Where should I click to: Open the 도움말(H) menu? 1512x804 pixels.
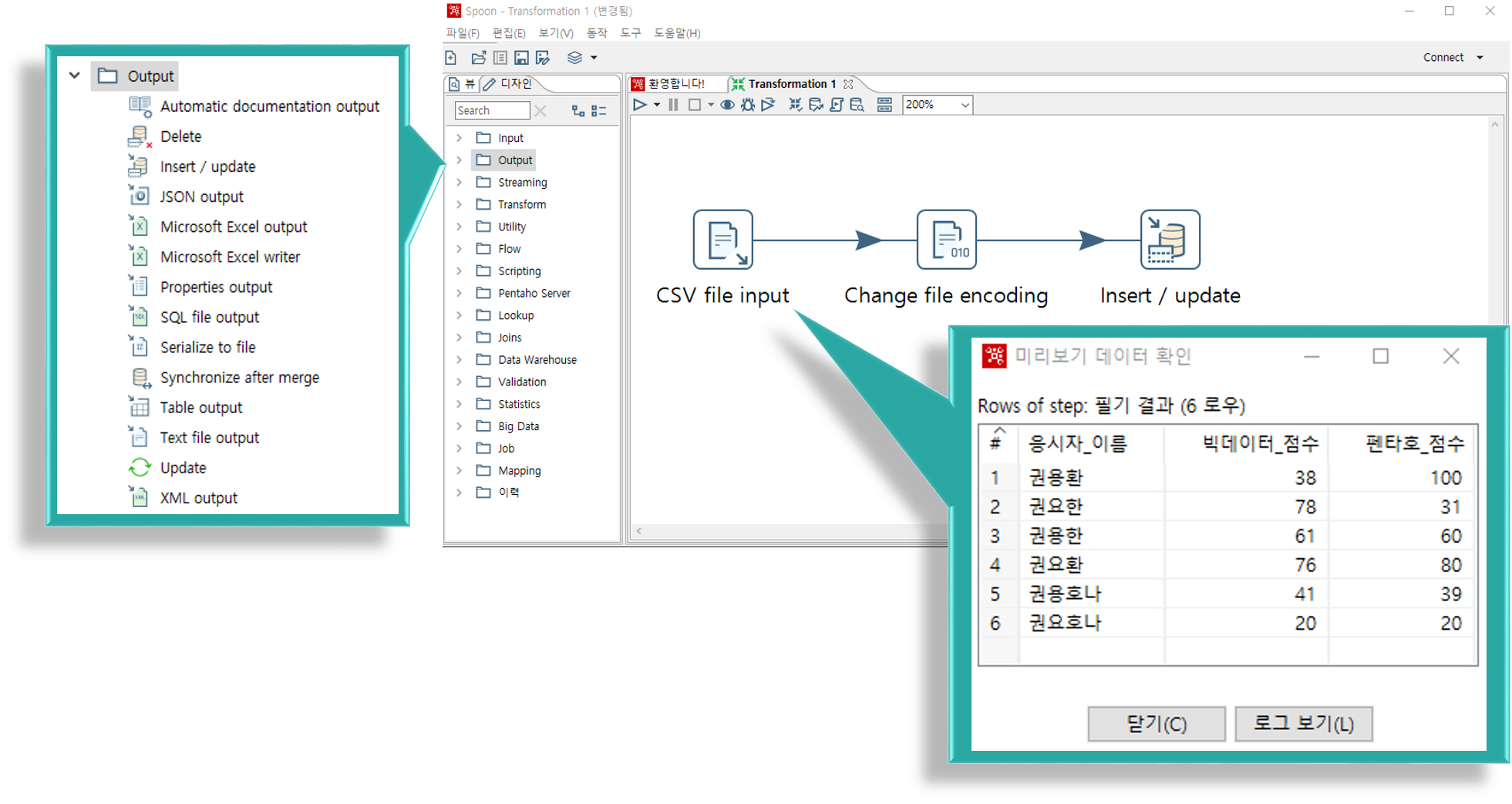[x=677, y=33]
